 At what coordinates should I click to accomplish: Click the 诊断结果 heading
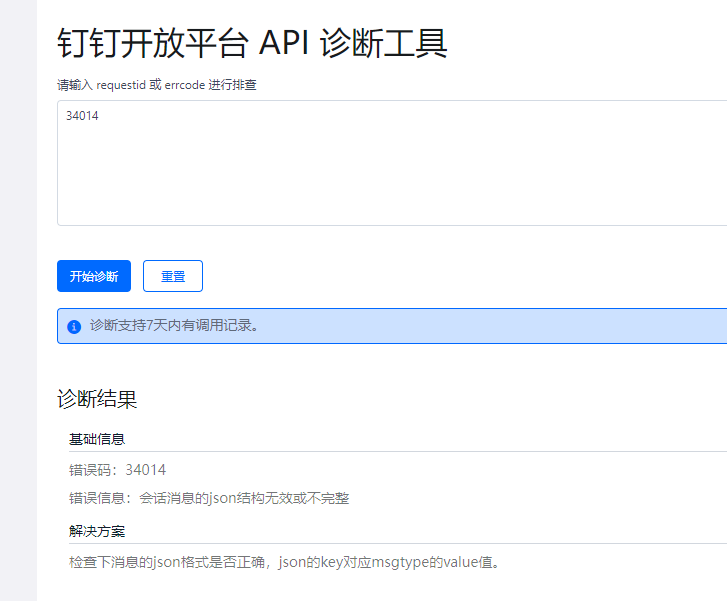(x=97, y=399)
